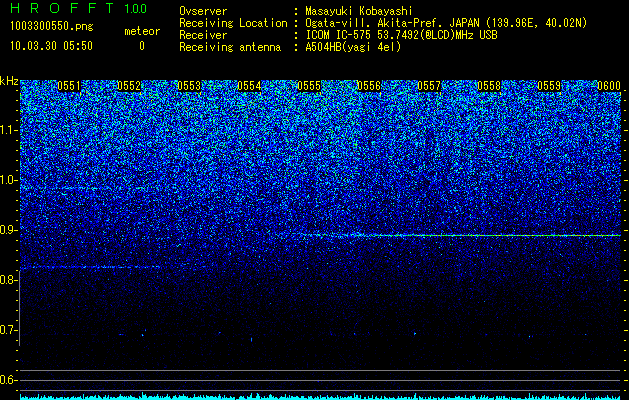Click the 0.8 frequency axis label
The width and height of the screenshot is (629, 400).
(x=9, y=280)
